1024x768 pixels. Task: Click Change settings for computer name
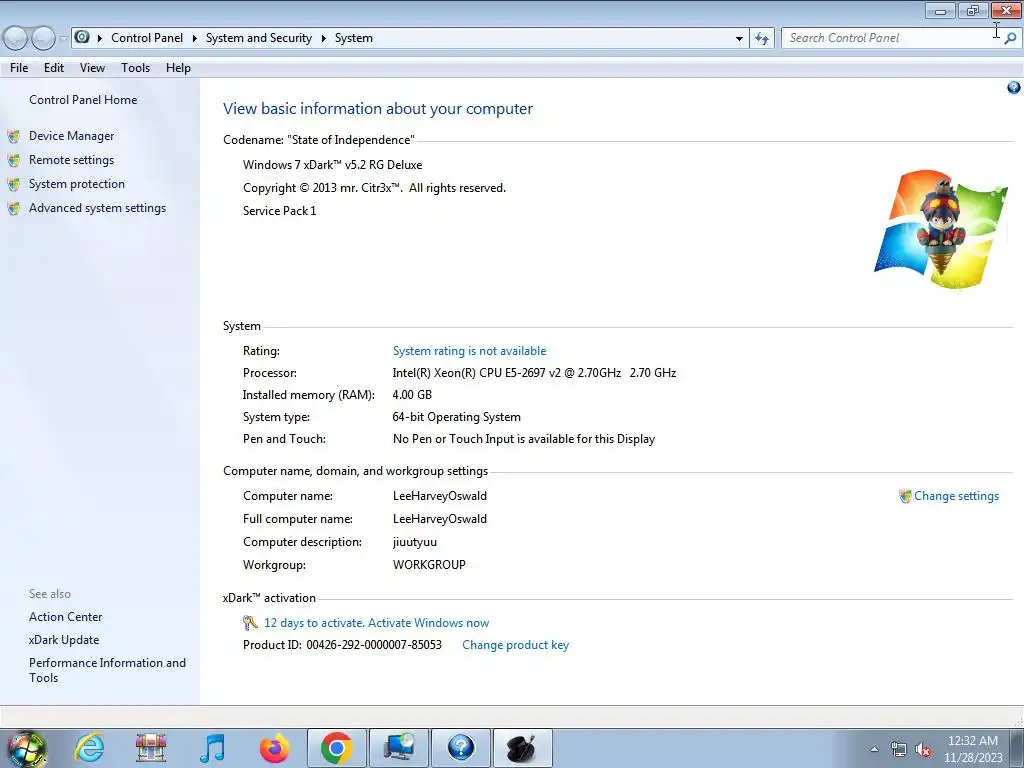click(956, 496)
